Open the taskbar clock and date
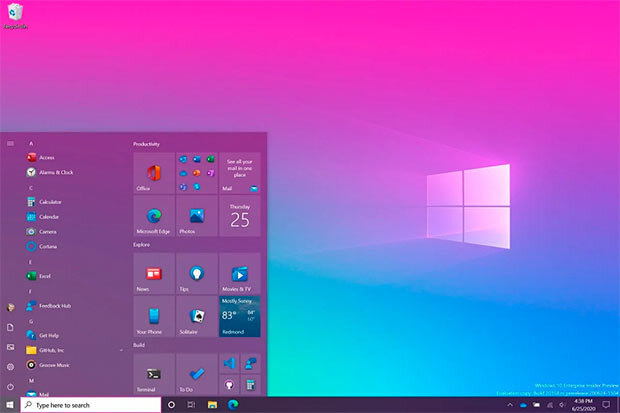Screen dimensions: 620x413 (583, 405)
